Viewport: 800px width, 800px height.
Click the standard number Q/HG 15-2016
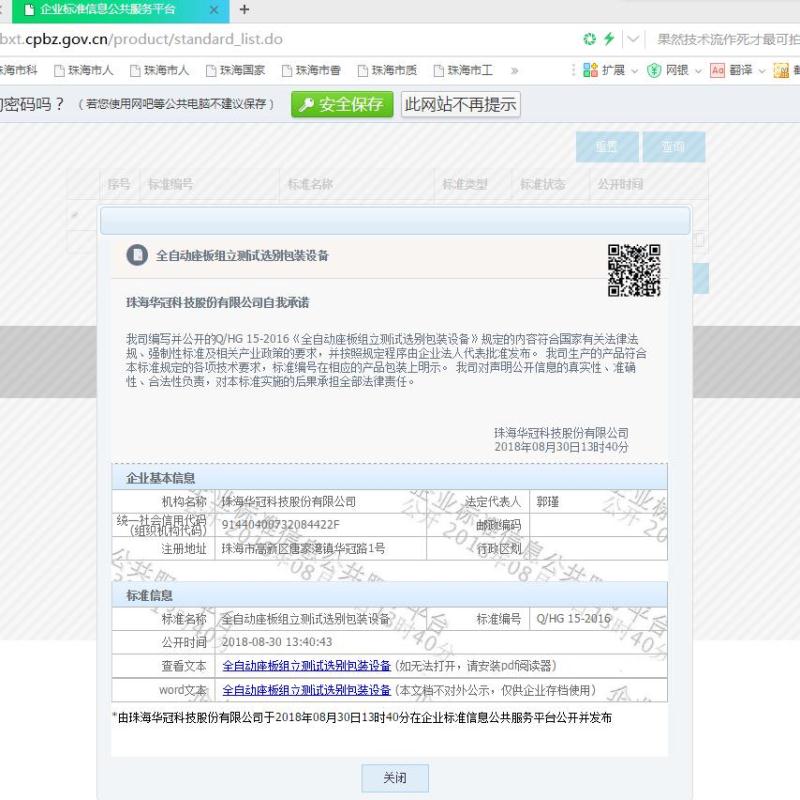pyautogui.click(x=573, y=618)
